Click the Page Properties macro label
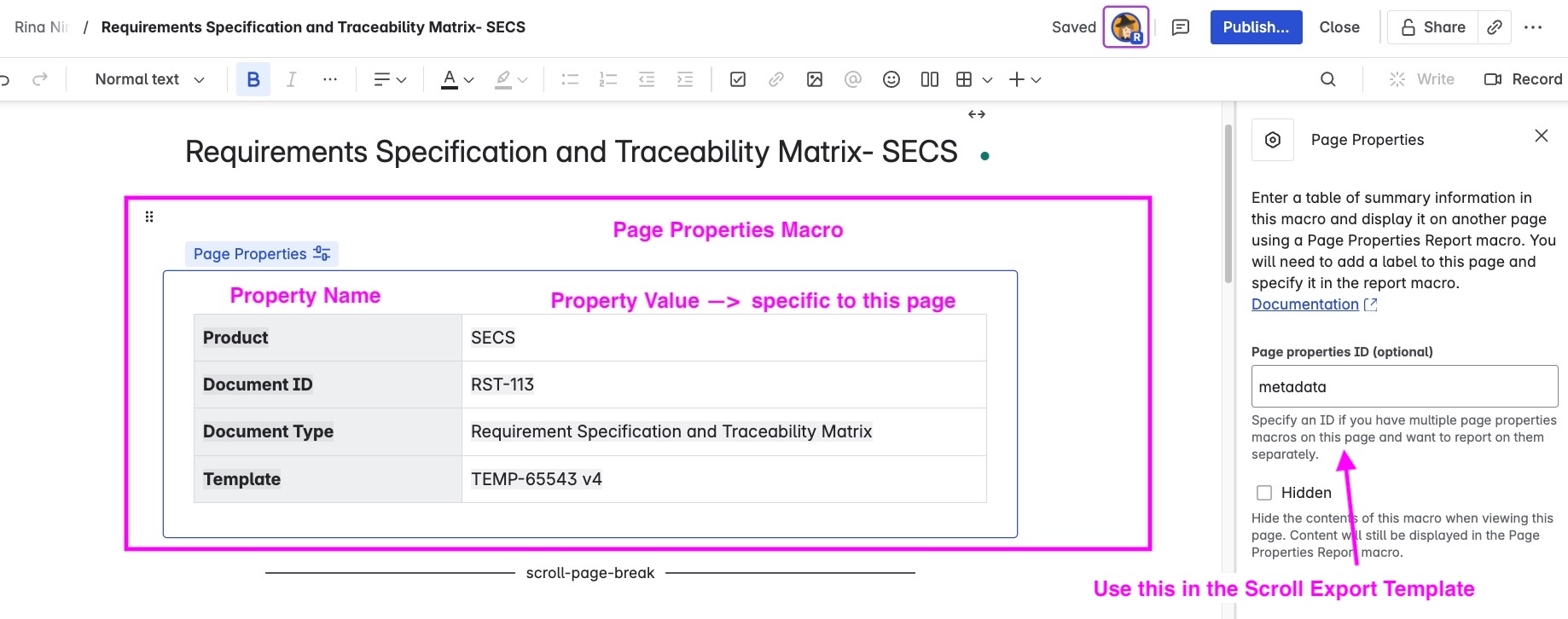Viewport: 1568px width, 619px height. coord(261,254)
